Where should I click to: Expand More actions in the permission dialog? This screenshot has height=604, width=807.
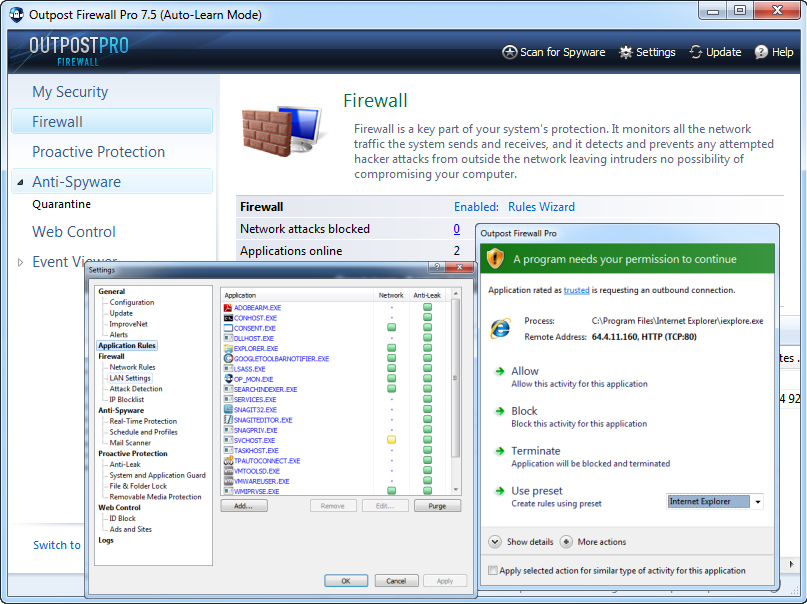click(x=566, y=542)
